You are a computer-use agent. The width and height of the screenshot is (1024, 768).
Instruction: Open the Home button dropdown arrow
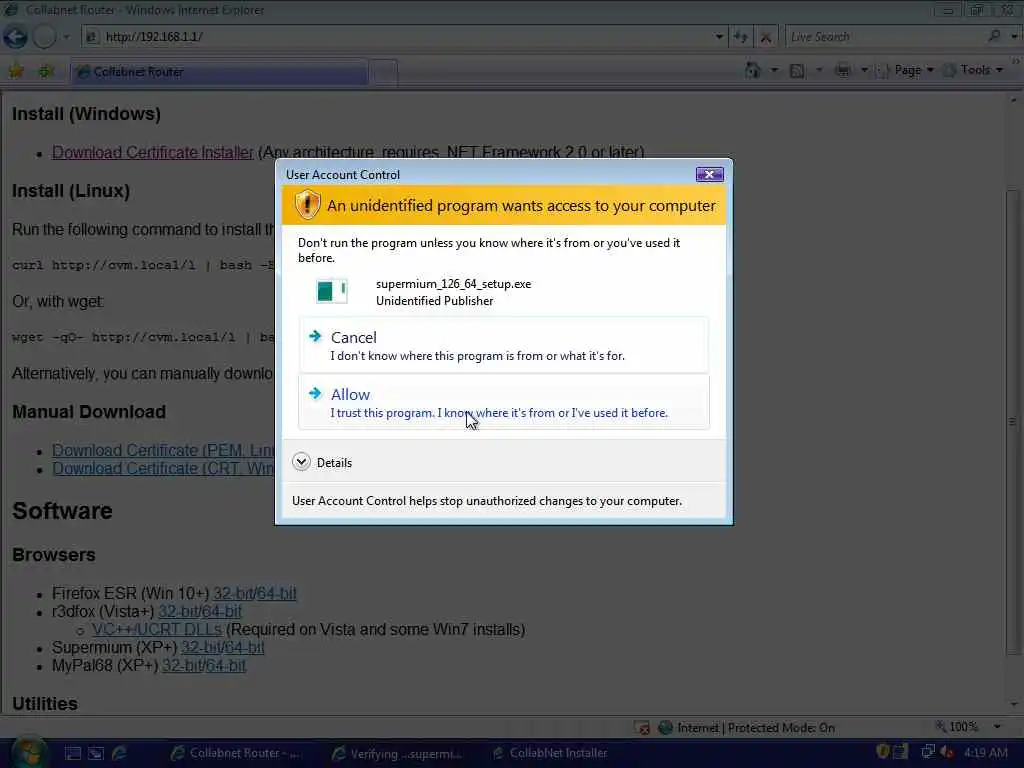[x=774, y=70]
